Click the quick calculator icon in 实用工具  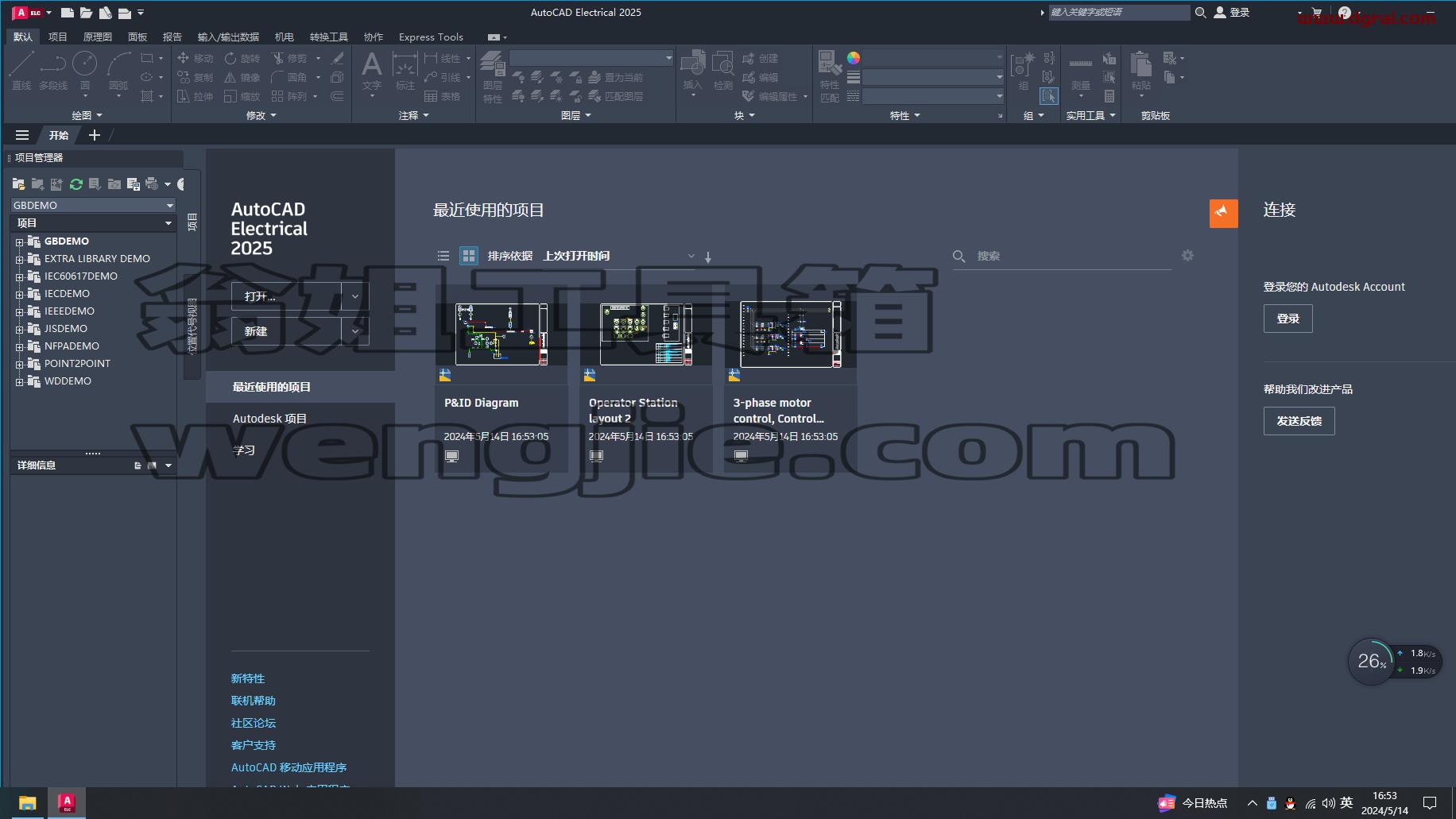[1109, 96]
